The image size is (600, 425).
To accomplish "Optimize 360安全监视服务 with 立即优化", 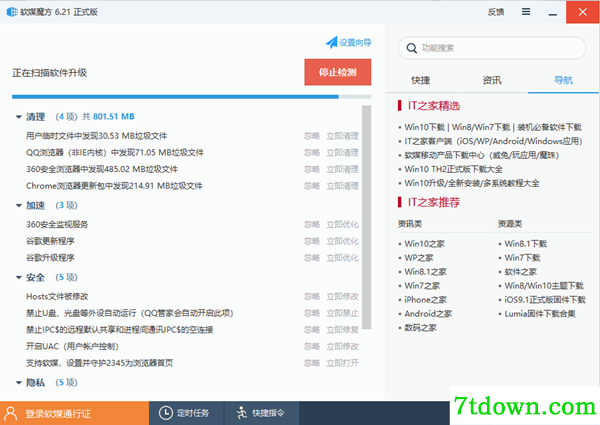I will pos(342,225).
